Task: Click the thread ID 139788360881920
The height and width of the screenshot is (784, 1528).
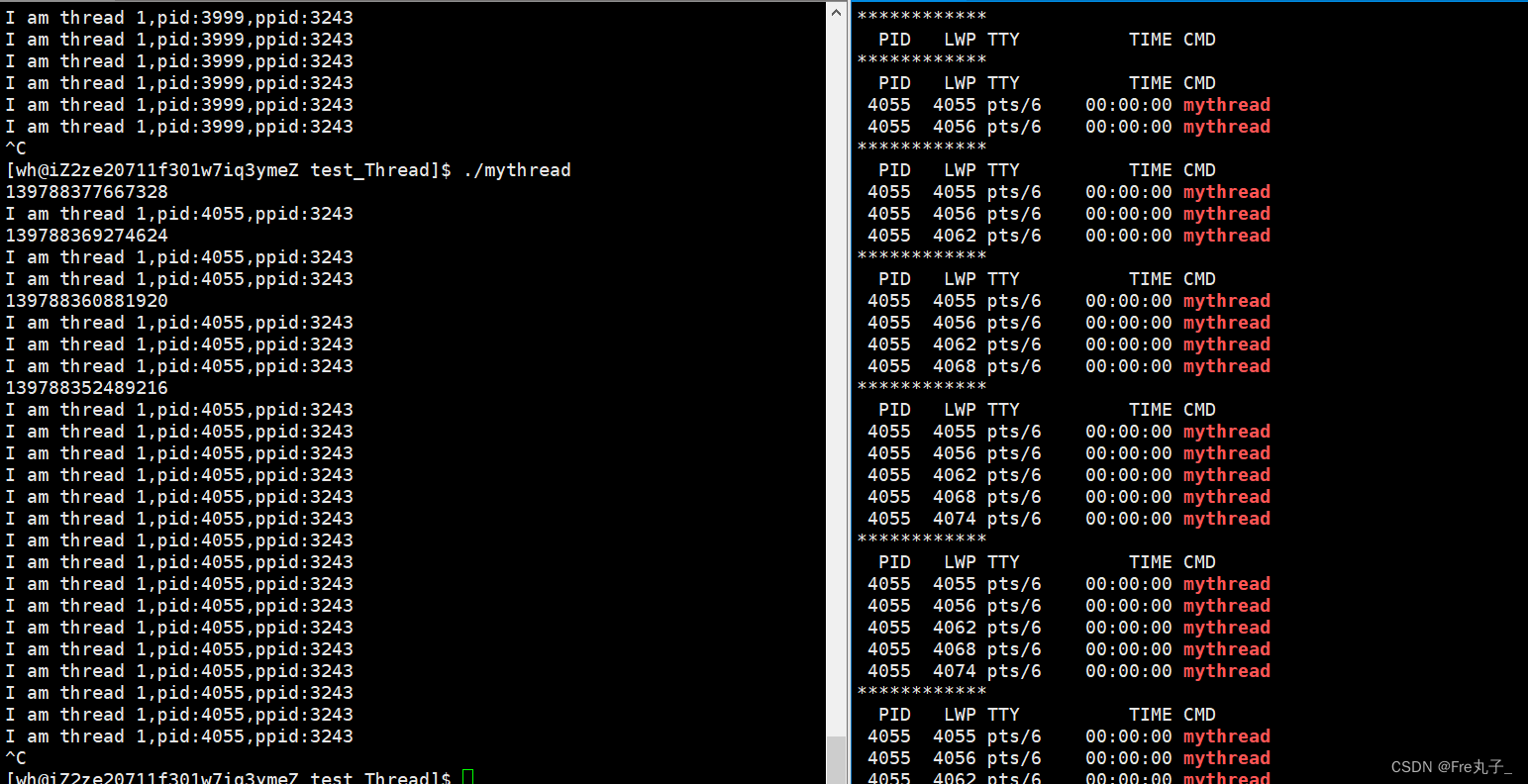Action: [x=87, y=301]
